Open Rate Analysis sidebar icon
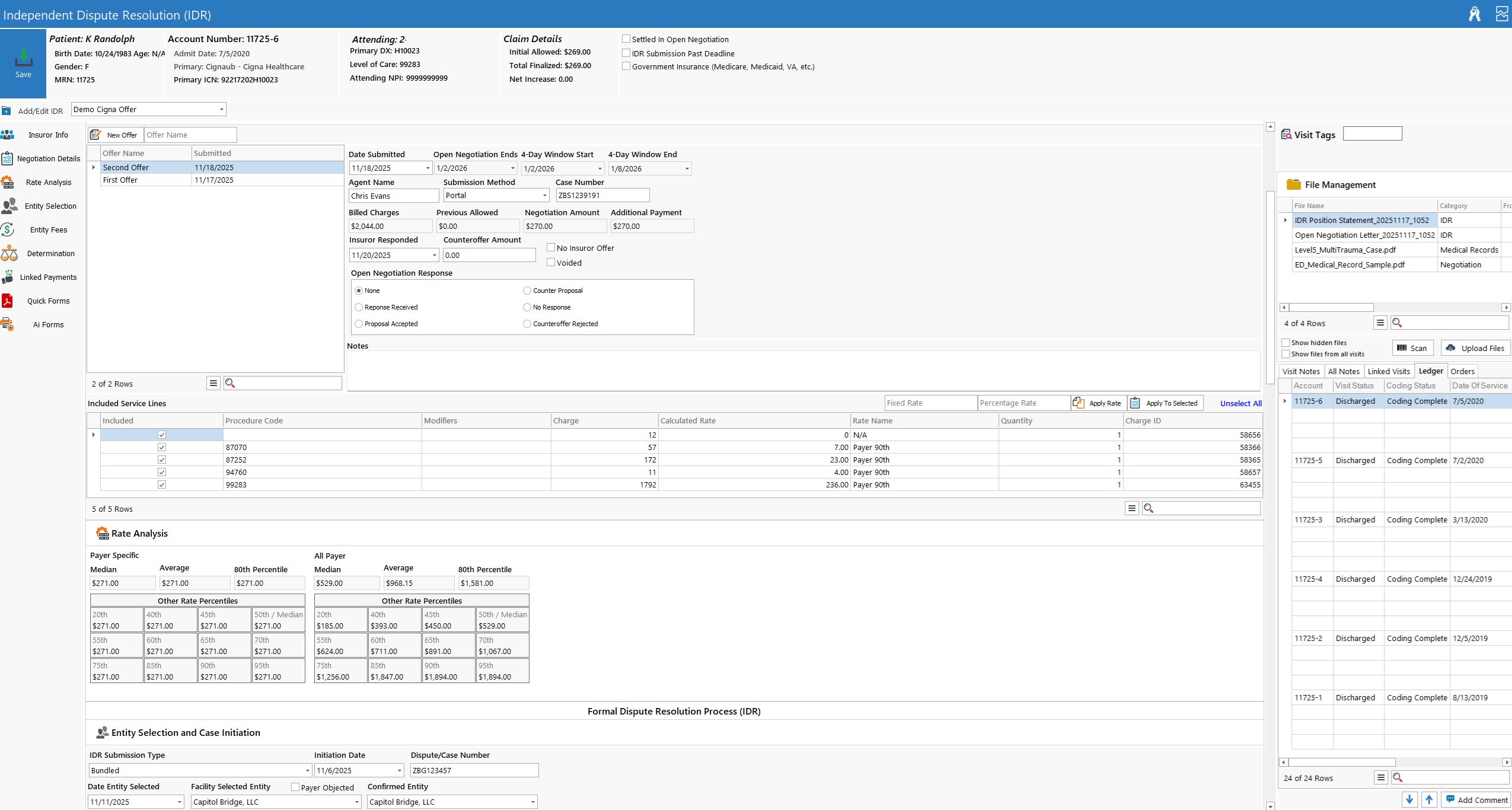1512x810 pixels. tap(8, 183)
